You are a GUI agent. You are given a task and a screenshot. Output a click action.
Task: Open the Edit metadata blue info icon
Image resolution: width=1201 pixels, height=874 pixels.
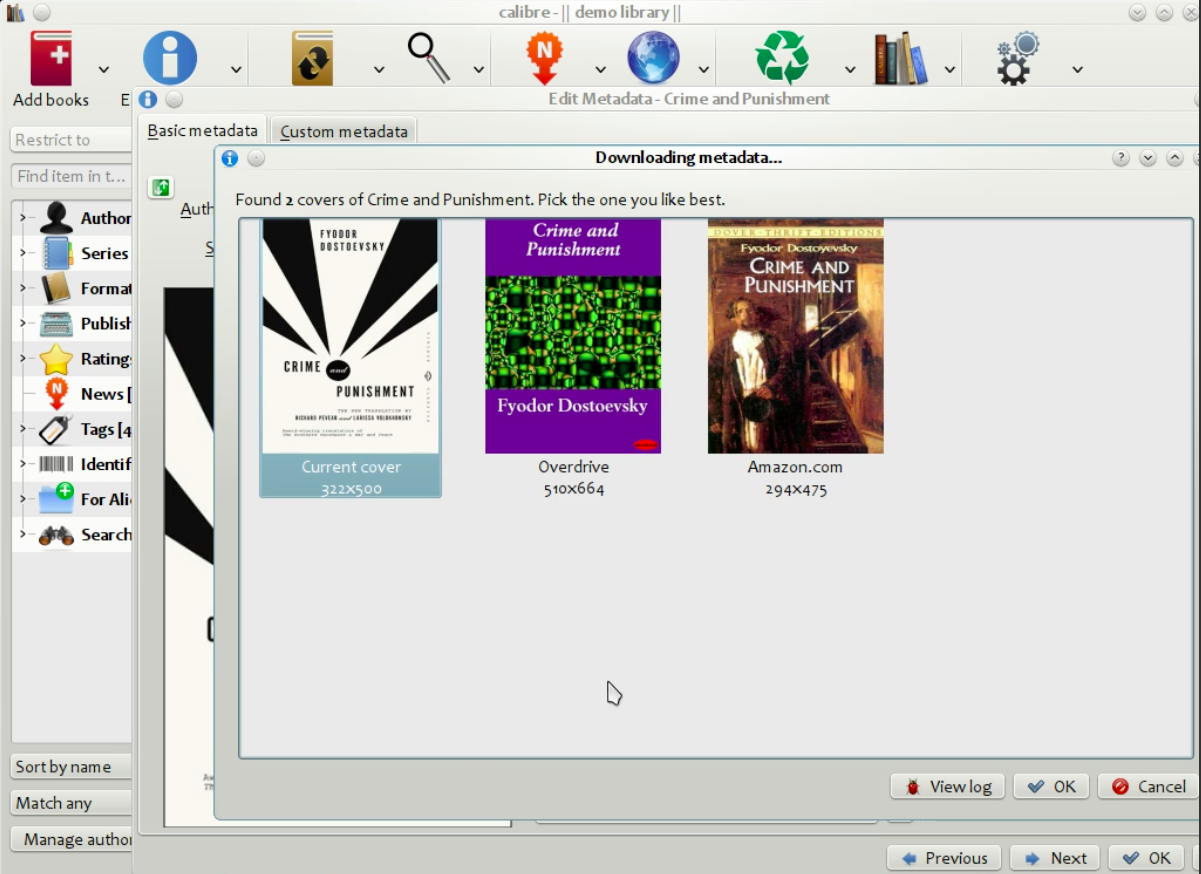click(x=170, y=58)
